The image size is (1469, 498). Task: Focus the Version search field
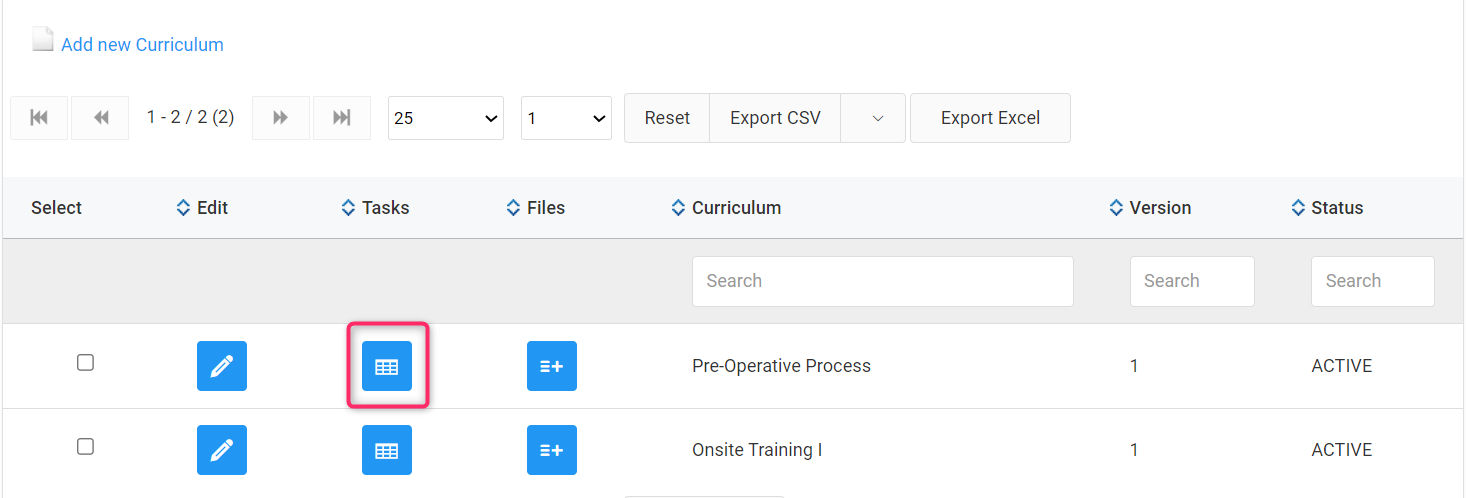click(1192, 281)
